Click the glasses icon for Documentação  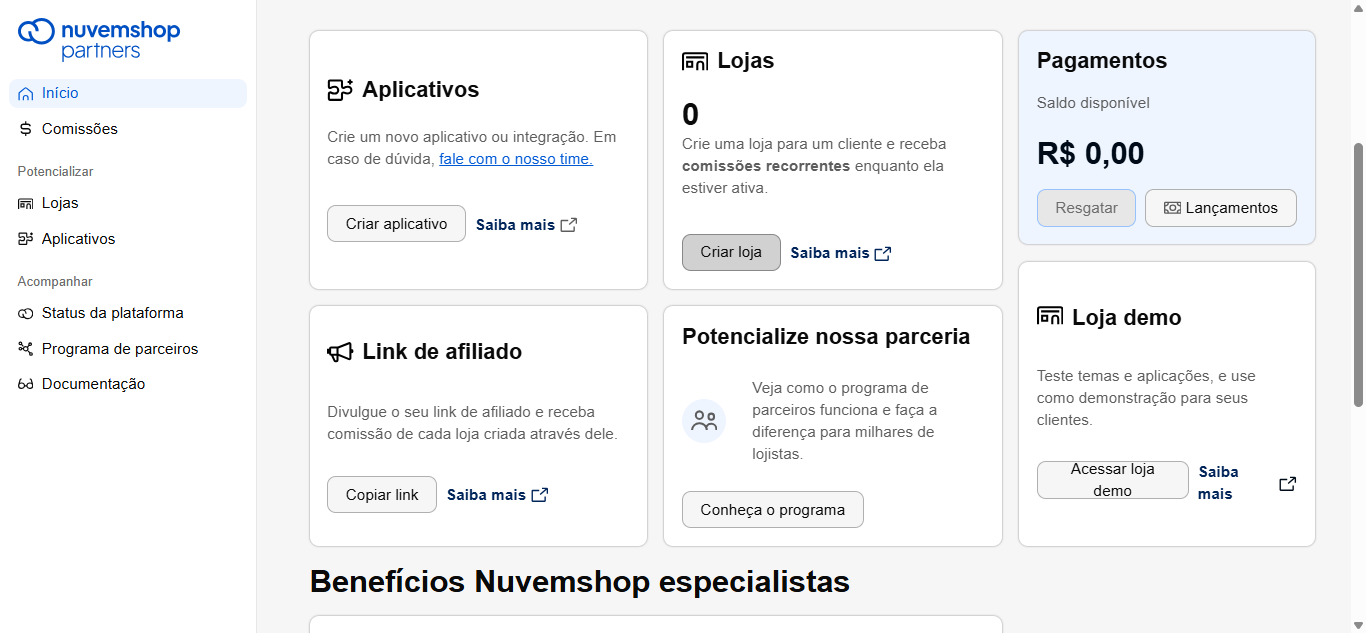[x=26, y=385]
